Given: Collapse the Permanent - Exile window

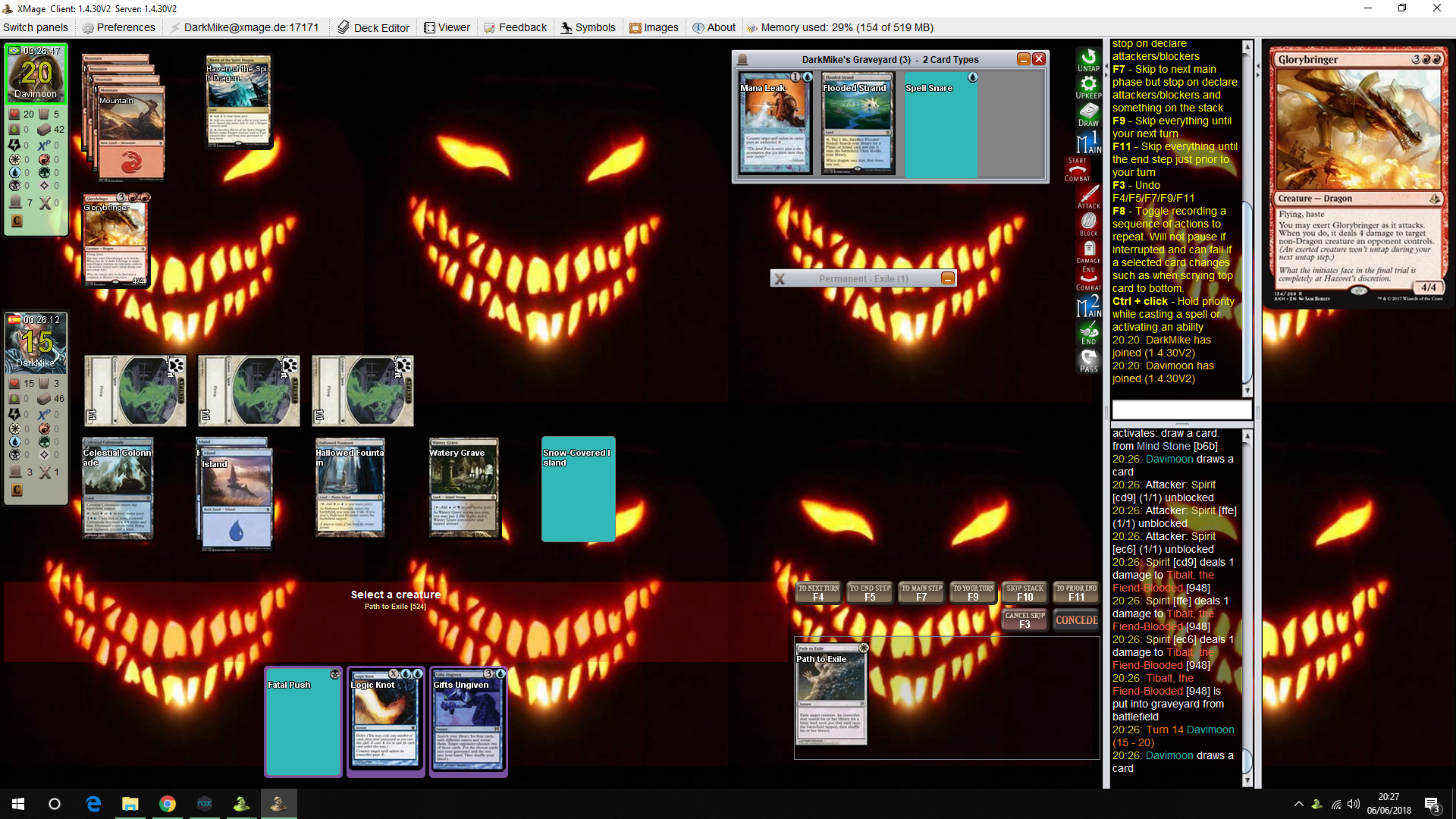Looking at the screenshot, I should (948, 278).
